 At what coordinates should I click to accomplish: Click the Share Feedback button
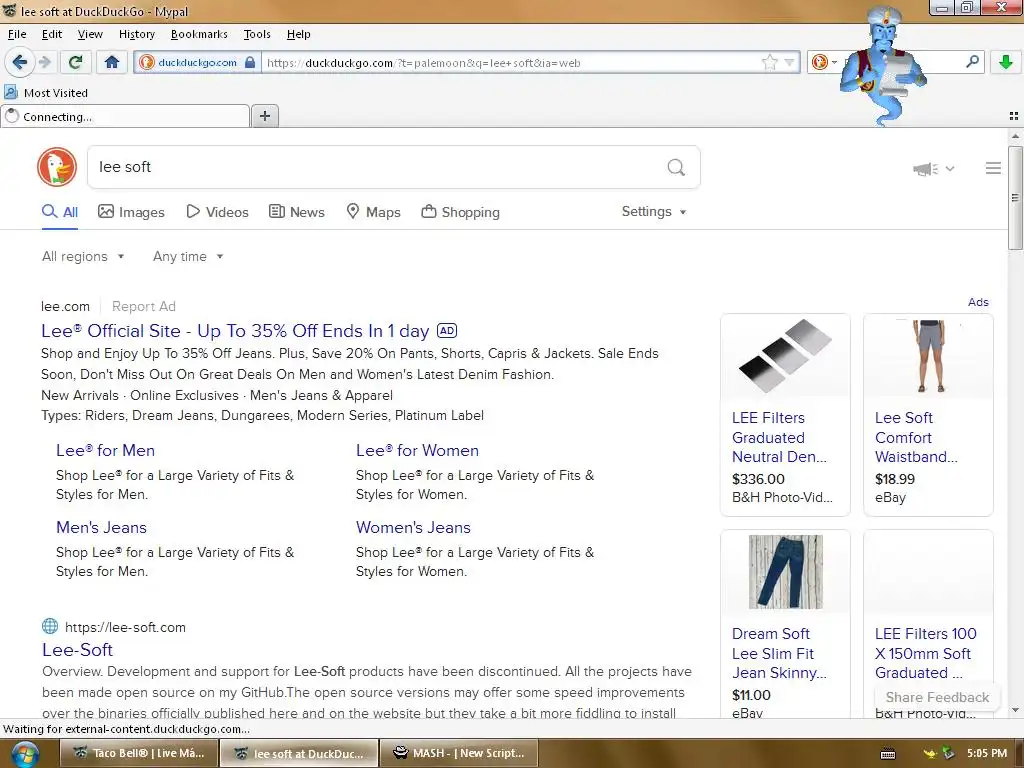tap(937, 697)
